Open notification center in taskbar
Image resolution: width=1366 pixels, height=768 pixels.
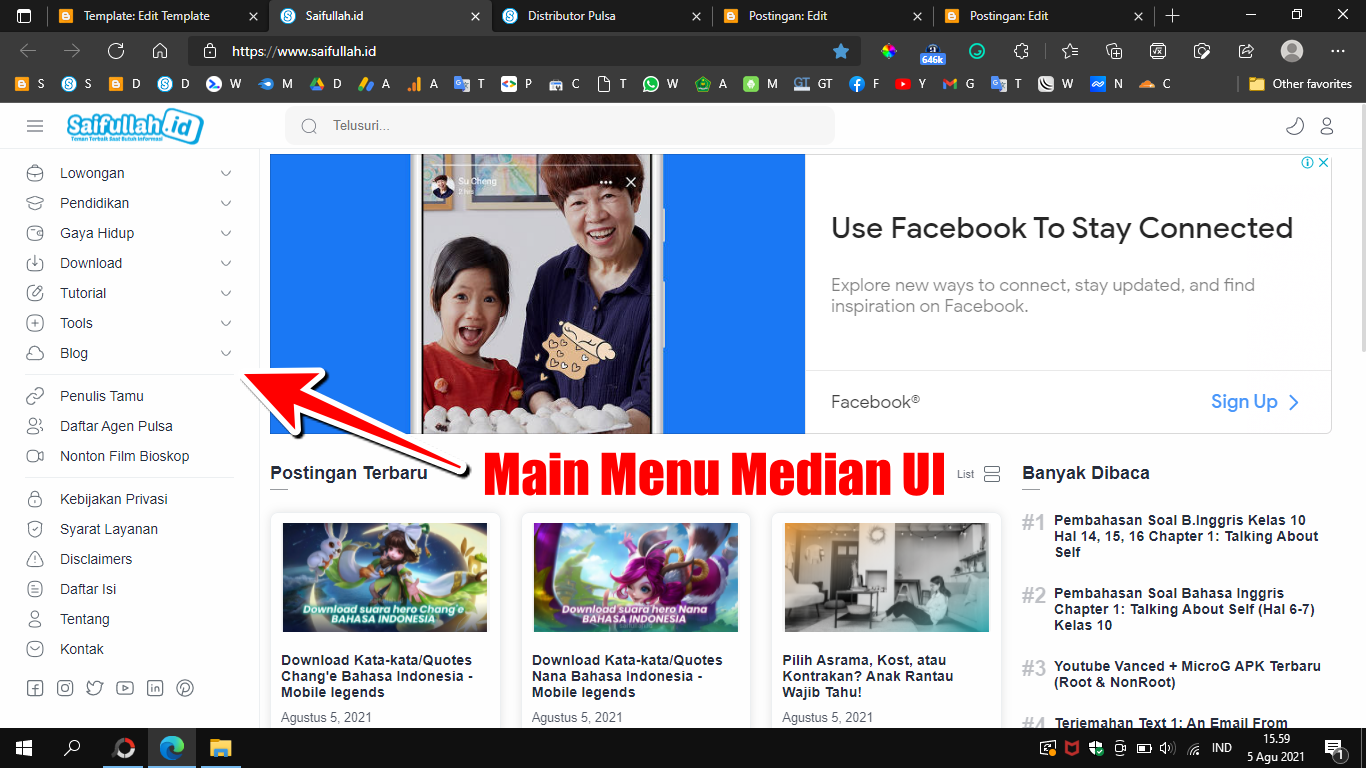[x=1333, y=748]
